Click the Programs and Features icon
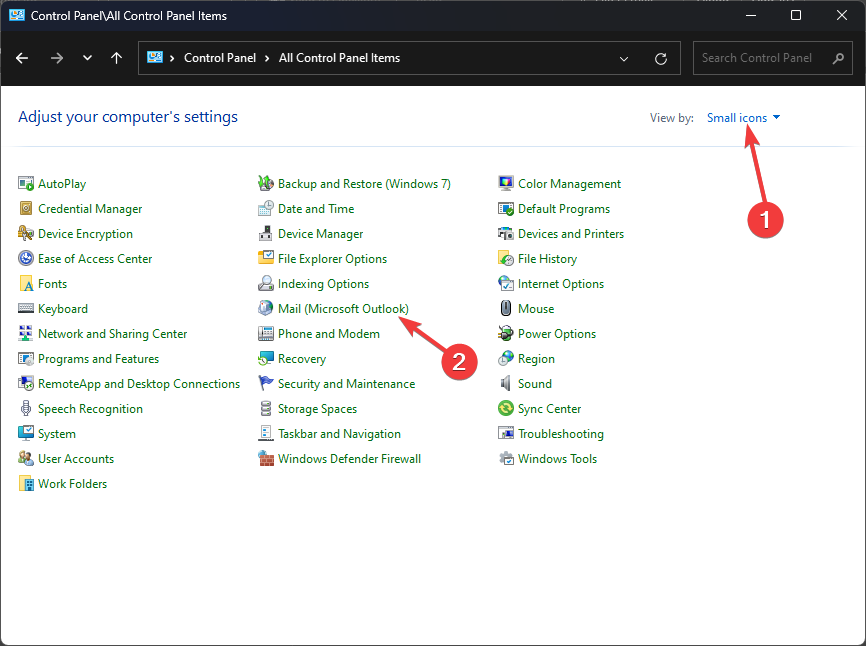This screenshot has width=866, height=646. [26, 358]
